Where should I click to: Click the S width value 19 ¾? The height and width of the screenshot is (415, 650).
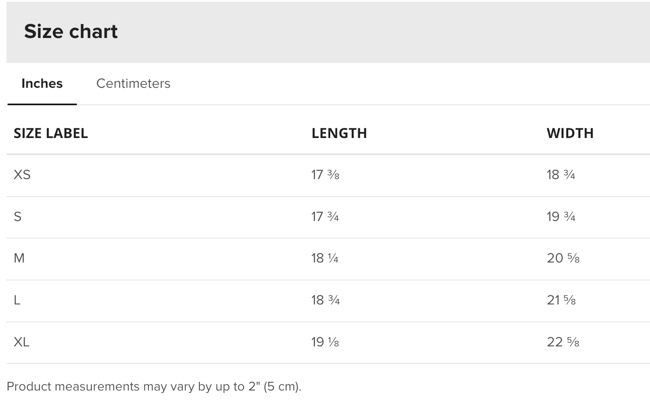[x=561, y=217]
